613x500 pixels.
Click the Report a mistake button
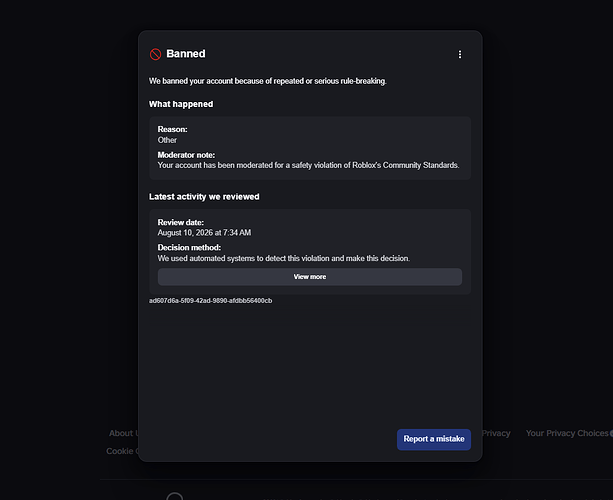pos(434,439)
